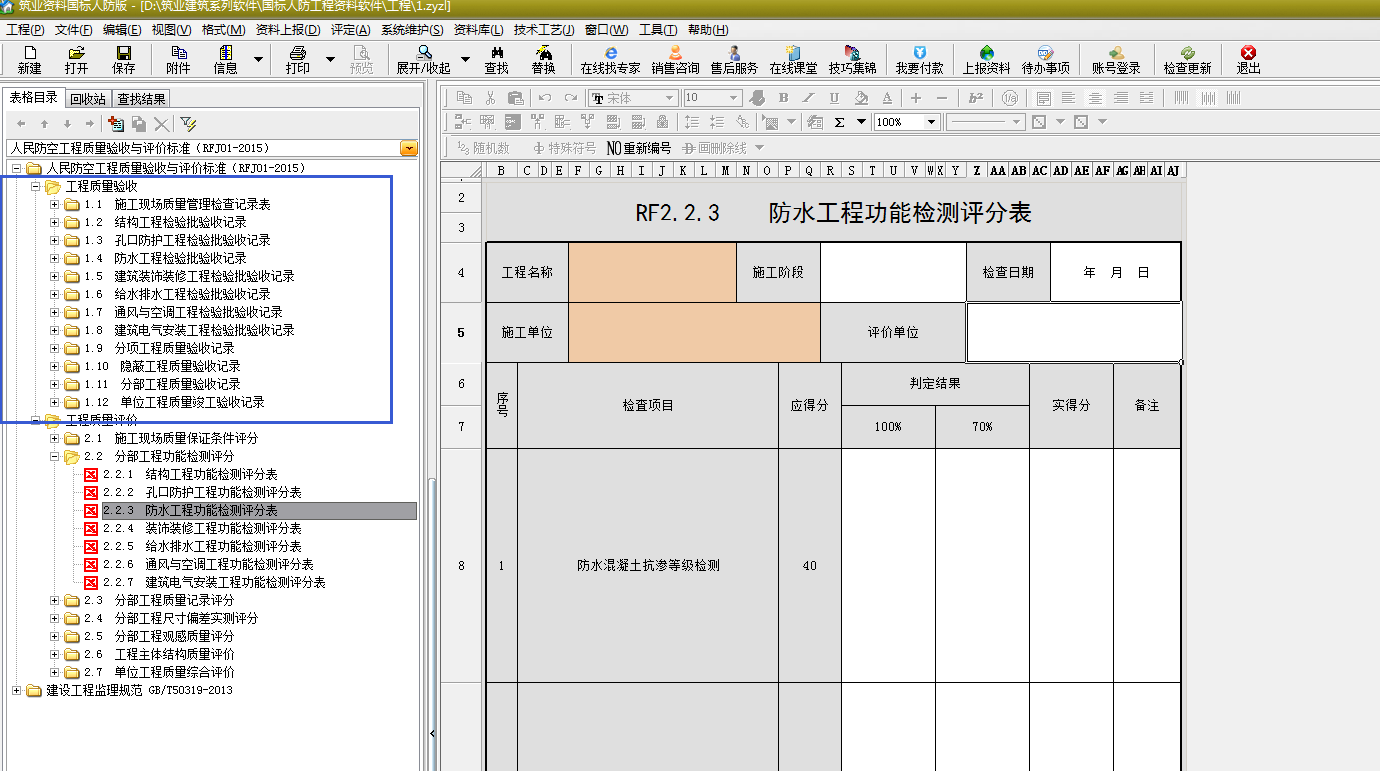Open the font name 宋体 dropdown
Screen dimensions: 1380x771
click(670, 98)
